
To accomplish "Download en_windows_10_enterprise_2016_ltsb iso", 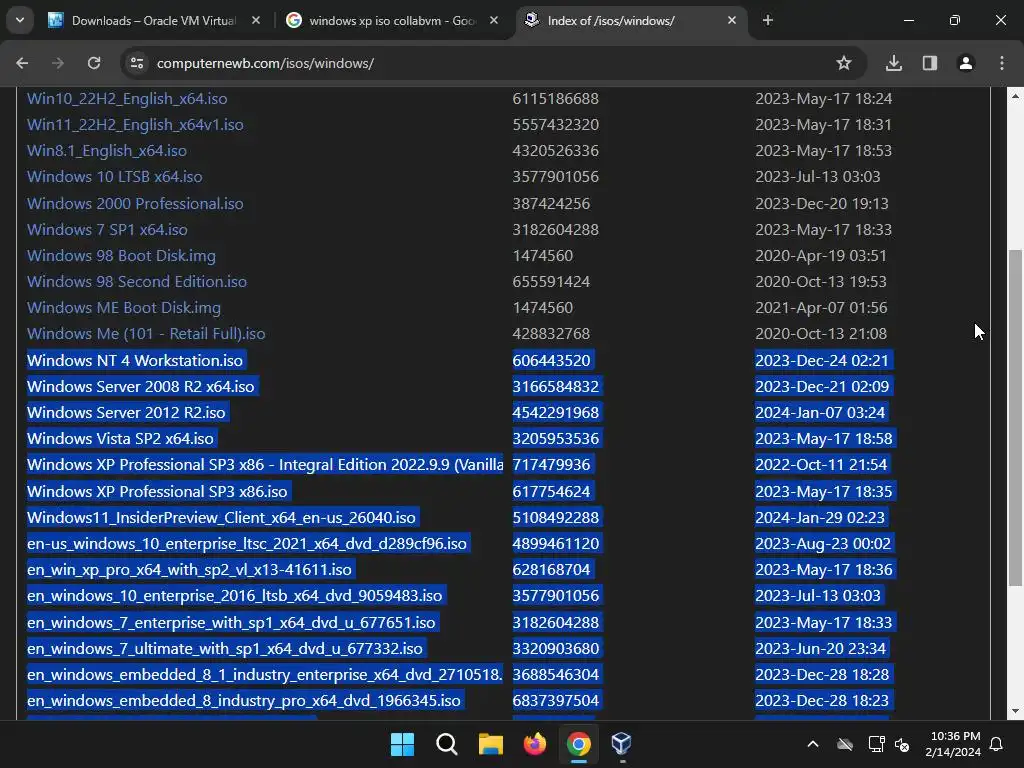I will pos(235,596).
